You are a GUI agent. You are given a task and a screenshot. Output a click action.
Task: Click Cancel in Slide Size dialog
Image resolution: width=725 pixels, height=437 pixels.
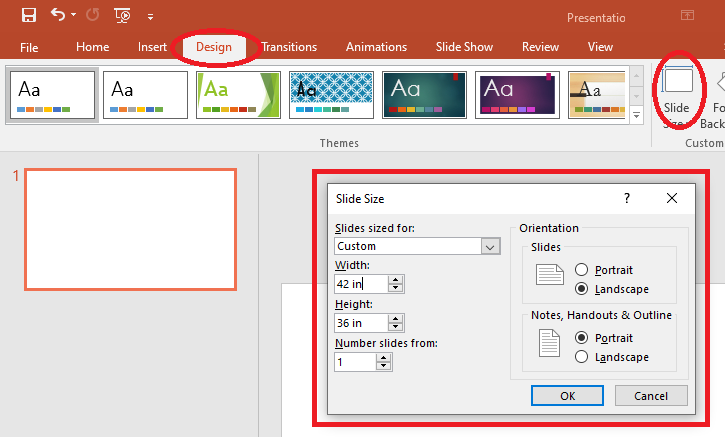pos(650,395)
